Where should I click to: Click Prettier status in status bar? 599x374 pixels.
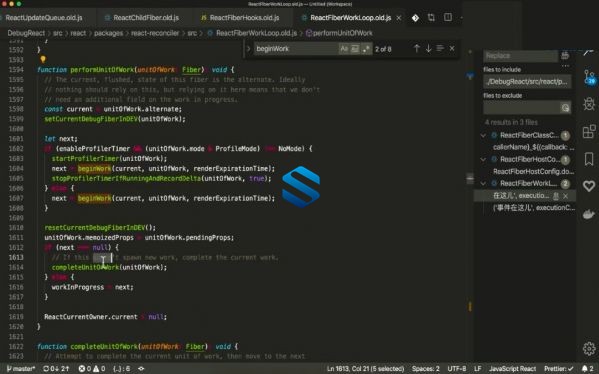pos(559,369)
